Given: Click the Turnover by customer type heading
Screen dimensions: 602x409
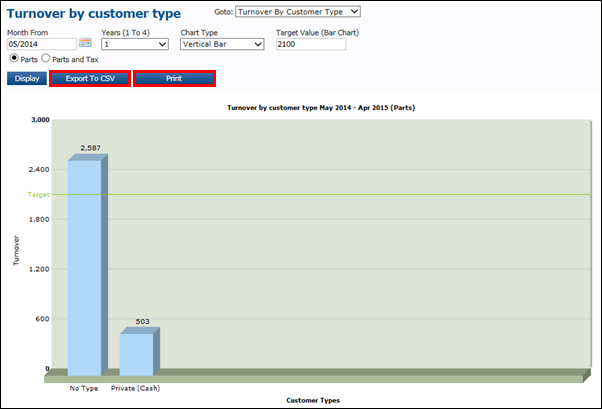Looking at the screenshot, I should [x=94, y=13].
